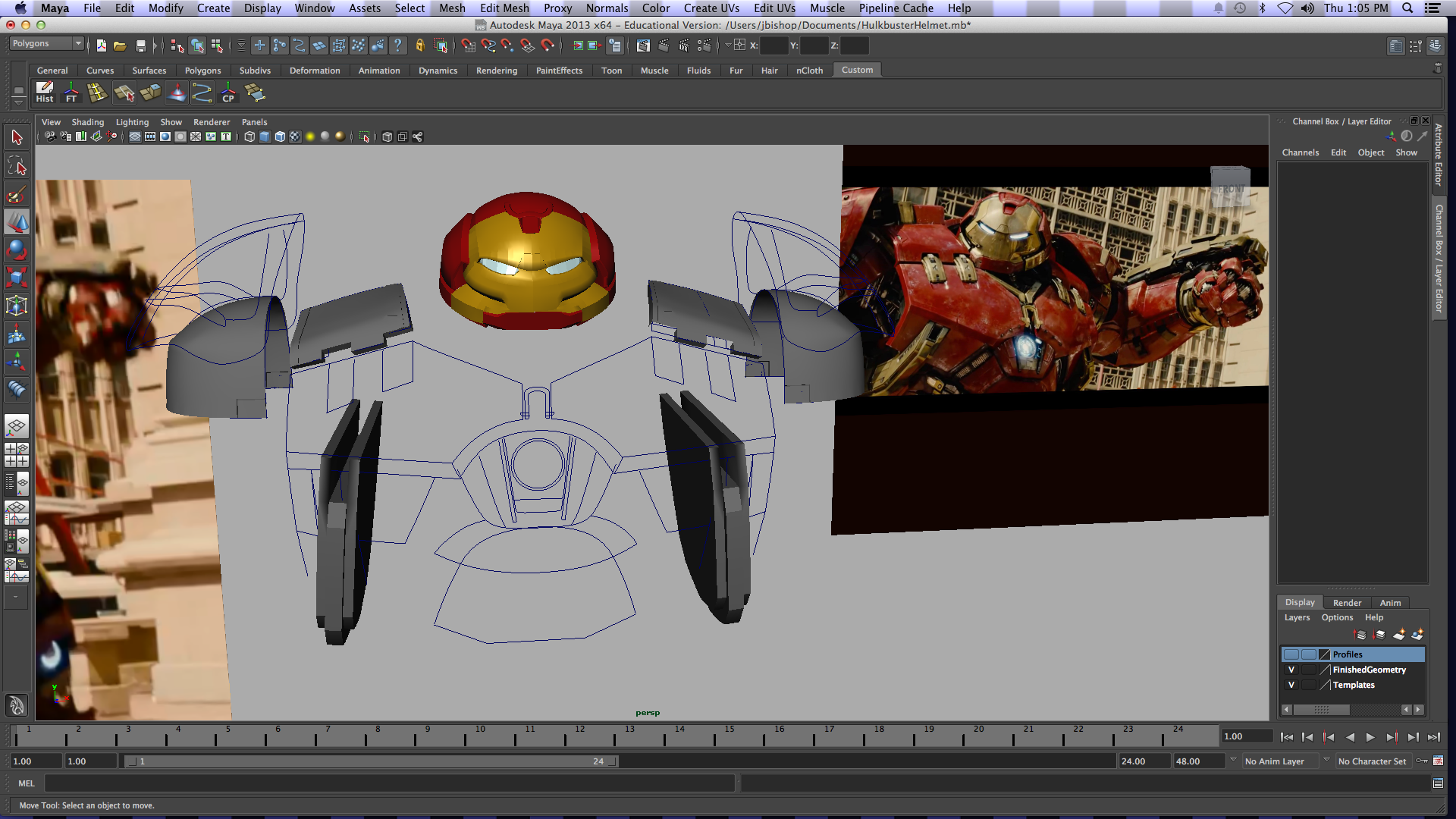Click the Hist shelf button

[45, 93]
